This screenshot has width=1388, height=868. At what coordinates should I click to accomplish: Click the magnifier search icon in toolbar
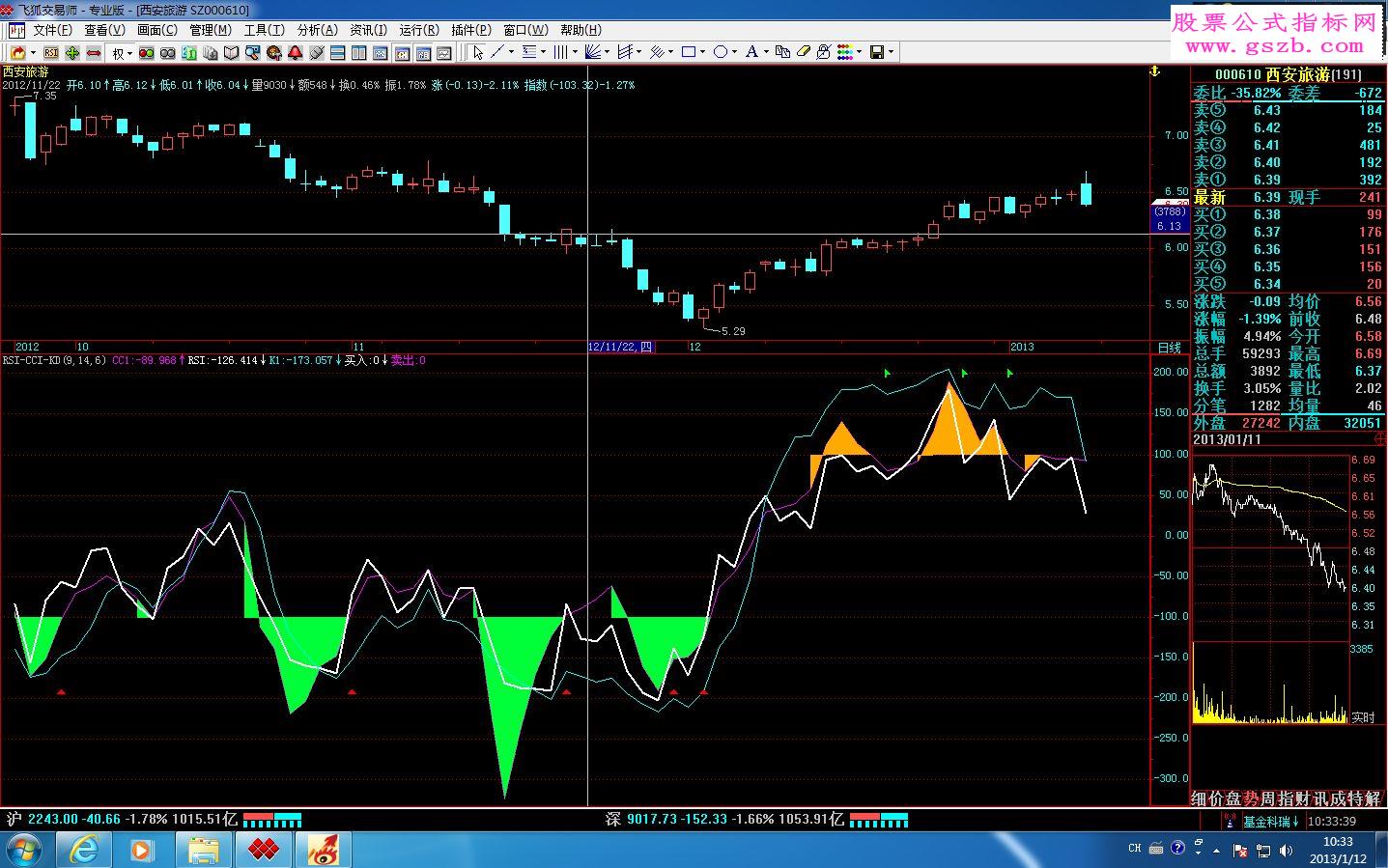[253, 52]
